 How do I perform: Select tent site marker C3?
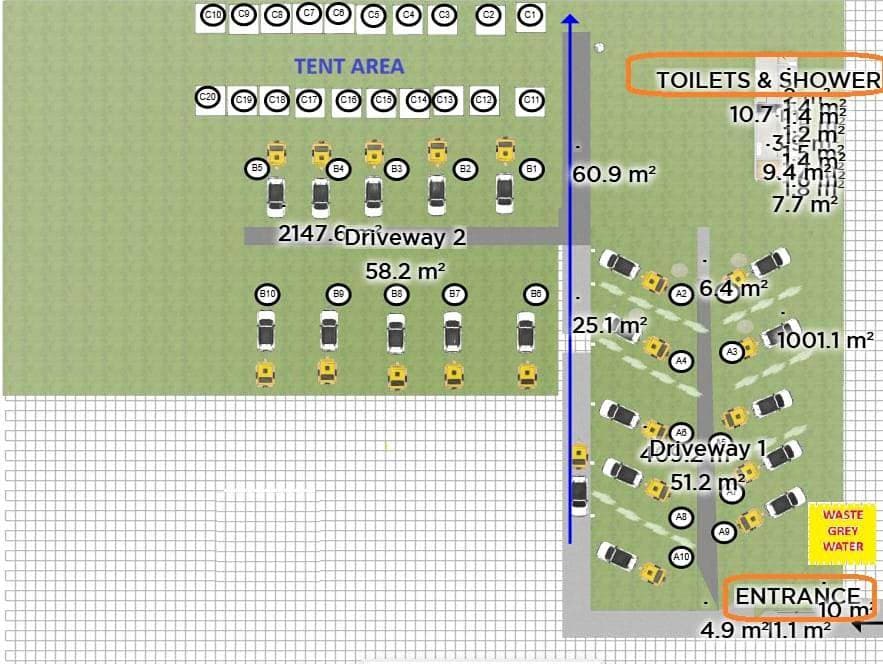click(x=444, y=15)
